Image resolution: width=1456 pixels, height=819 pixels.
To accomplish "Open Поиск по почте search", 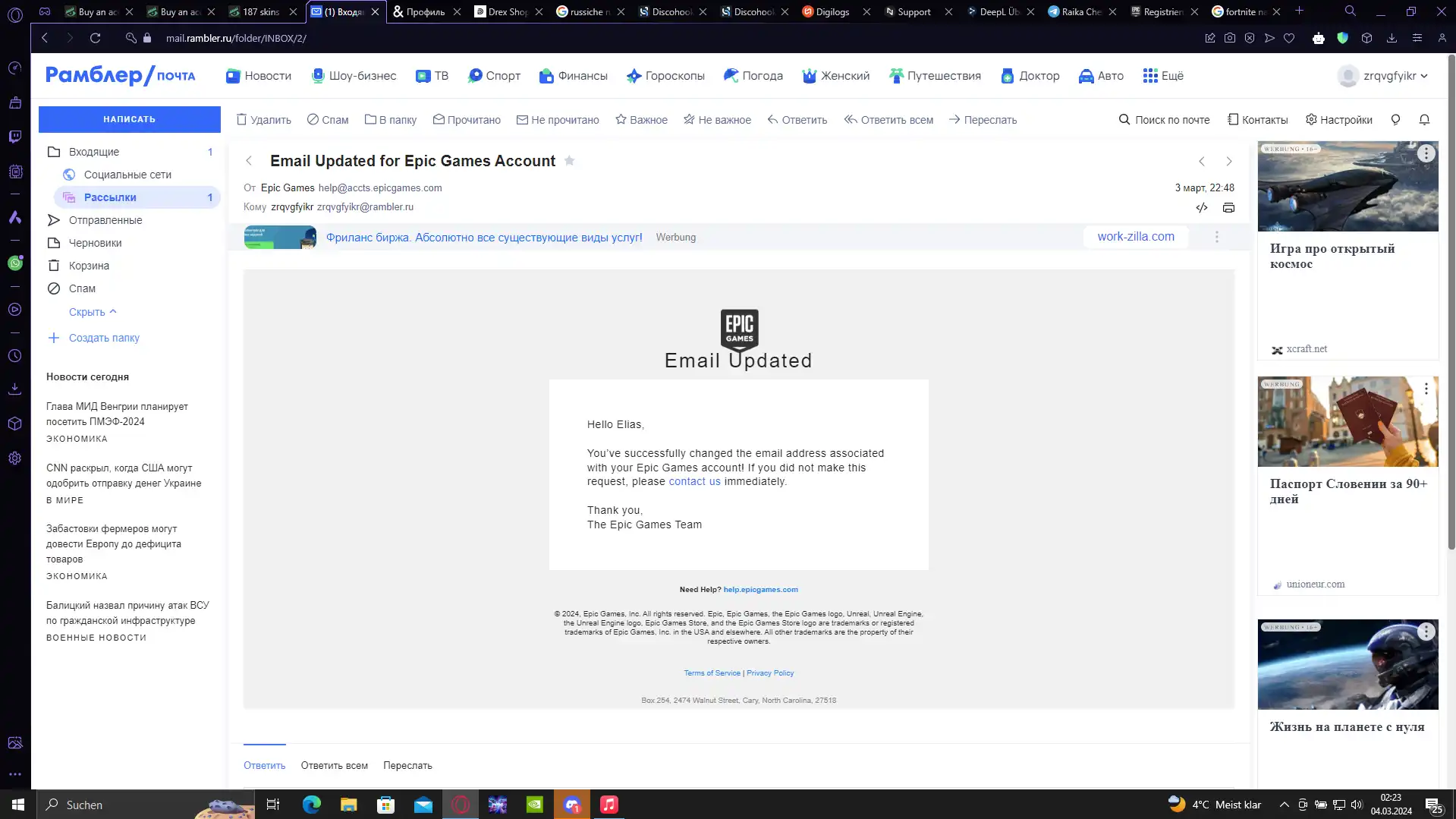I will (1164, 120).
